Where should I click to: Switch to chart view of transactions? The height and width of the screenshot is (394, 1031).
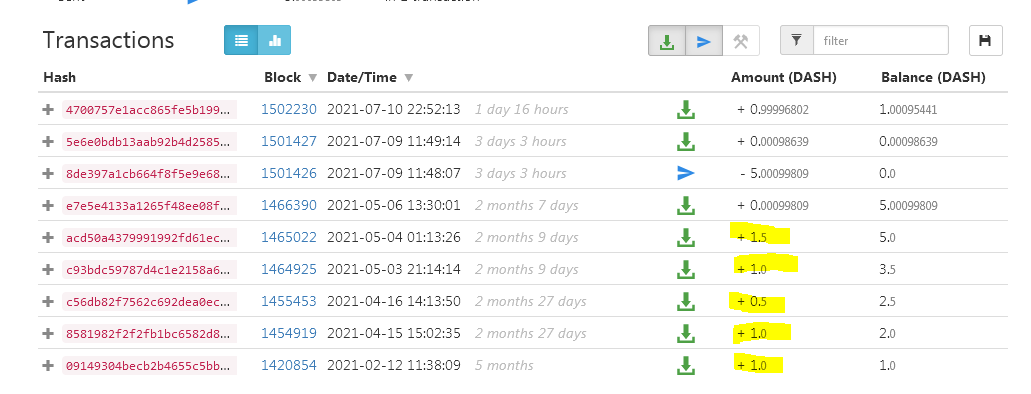pos(274,41)
